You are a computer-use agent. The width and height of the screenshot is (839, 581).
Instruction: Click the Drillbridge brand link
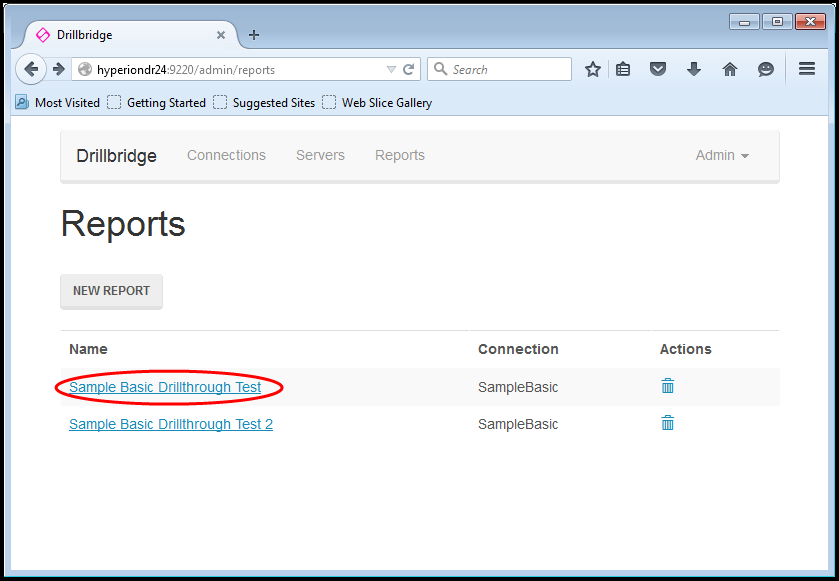[x=117, y=156]
